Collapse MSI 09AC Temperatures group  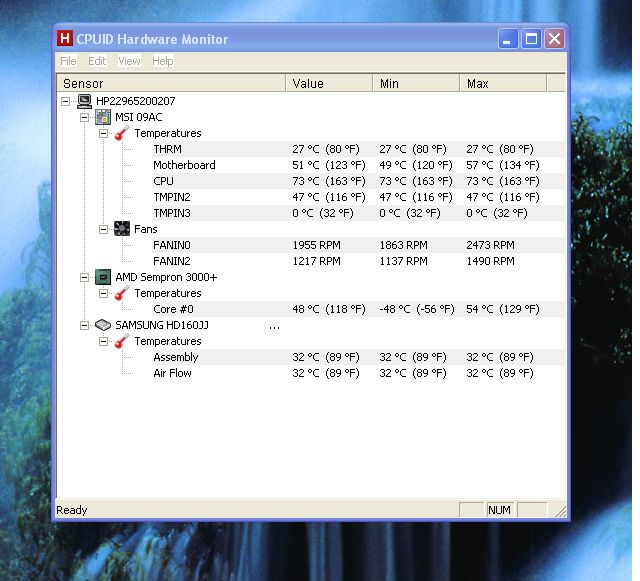point(104,134)
